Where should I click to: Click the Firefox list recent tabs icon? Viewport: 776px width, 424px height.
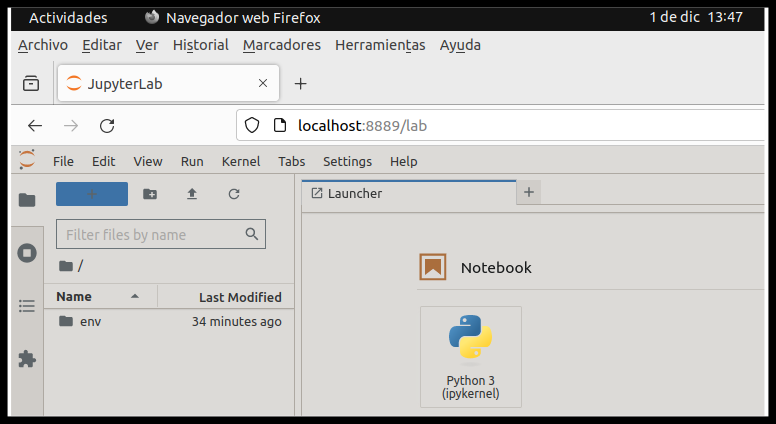pyautogui.click(x=31, y=83)
